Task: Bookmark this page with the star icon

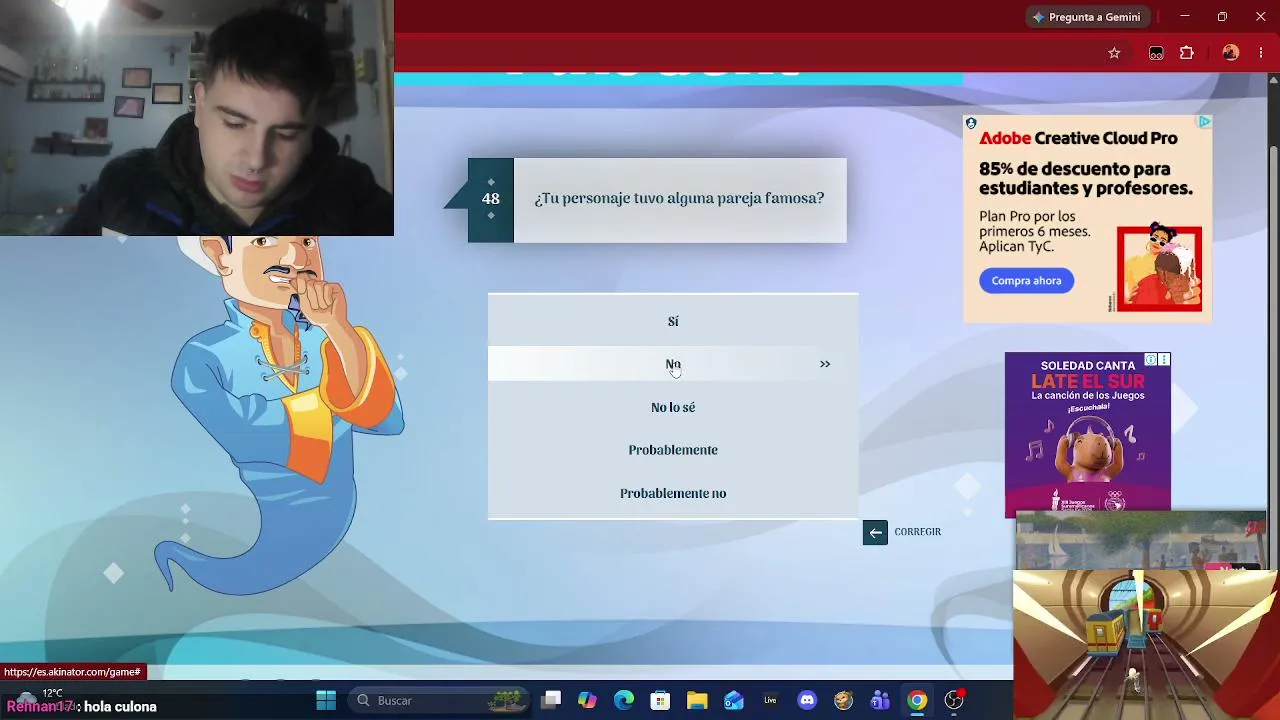Action: 1114,53
